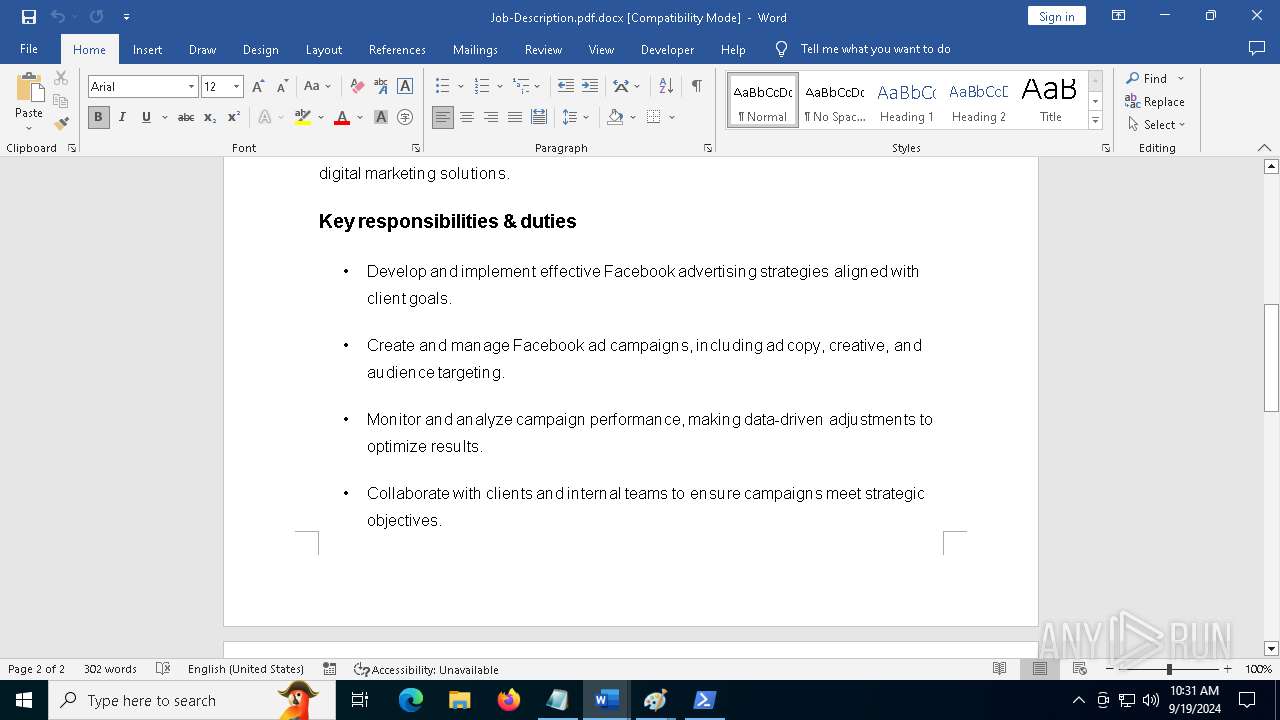
Task: Open the font size dropdown
Action: point(237,87)
